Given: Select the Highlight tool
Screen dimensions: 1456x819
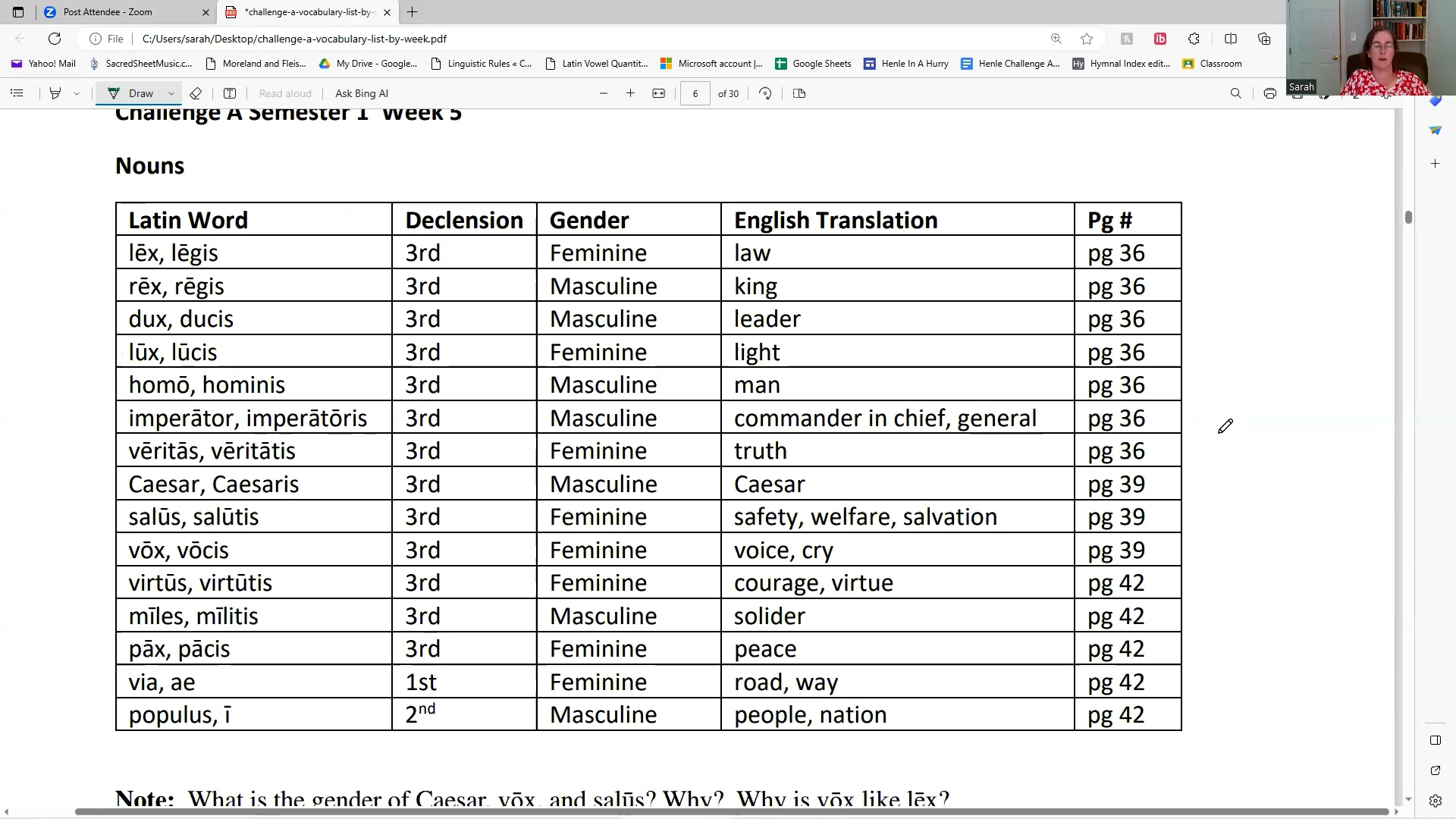Looking at the screenshot, I should [x=55, y=93].
